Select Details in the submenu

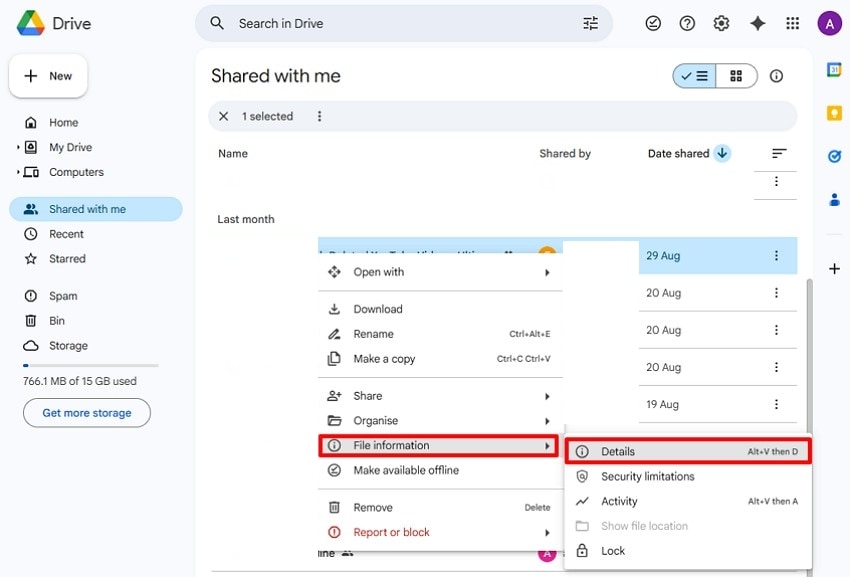pyautogui.click(x=618, y=452)
